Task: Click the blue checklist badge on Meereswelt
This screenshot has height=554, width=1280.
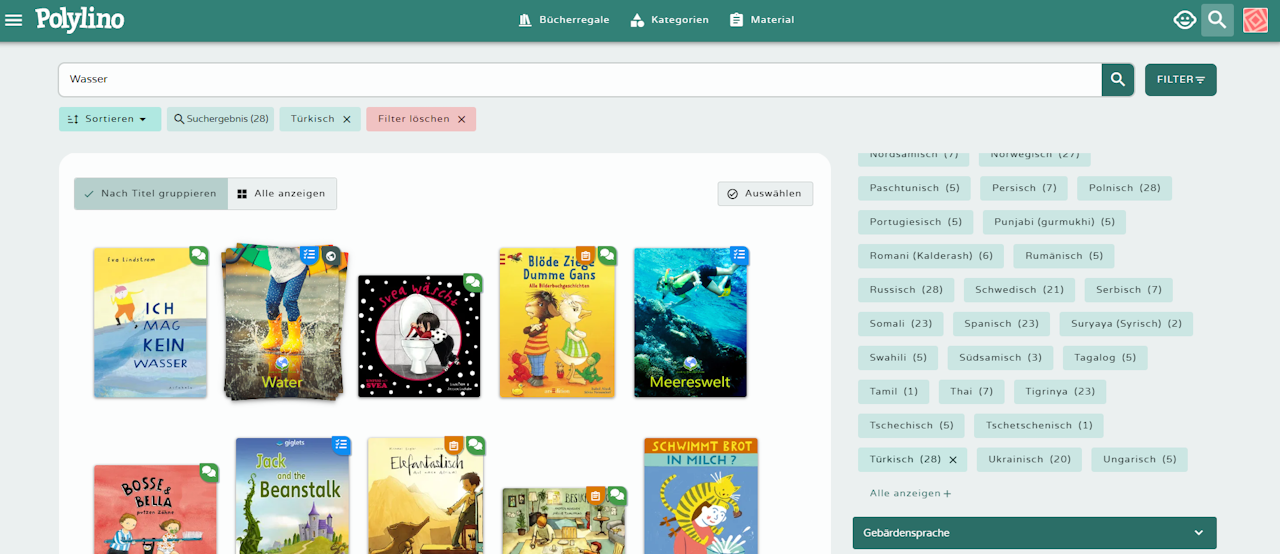Action: pyautogui.click(x=739, y=255)
